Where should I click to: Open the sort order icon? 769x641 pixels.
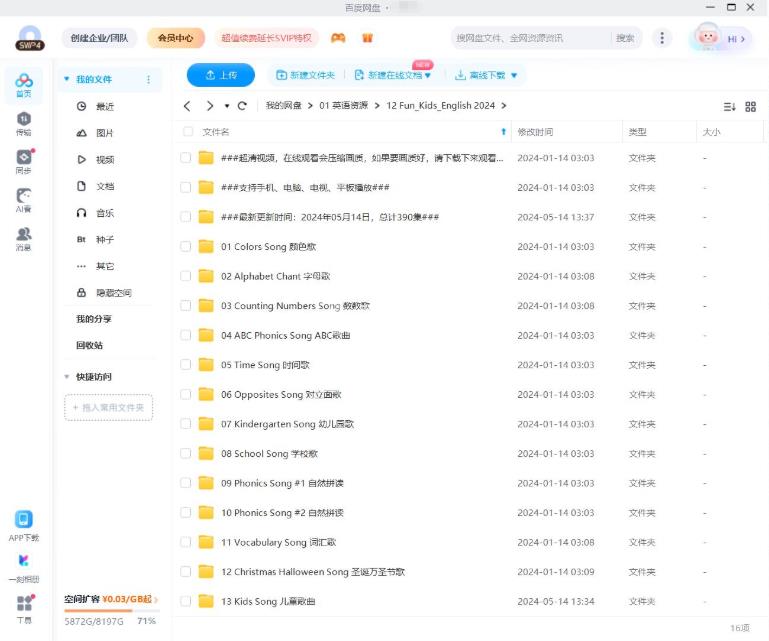click(729, 106)
